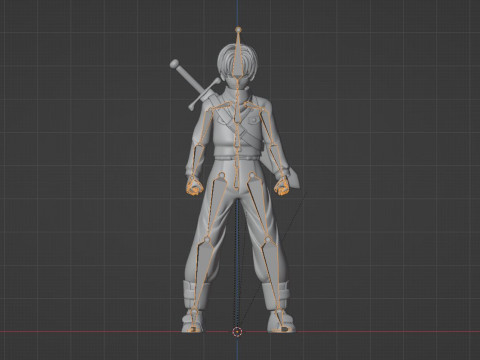The image size is (480, 360).
Task: Select the sword pommel behind the shoulder
Action: click(x=174, y=64)
